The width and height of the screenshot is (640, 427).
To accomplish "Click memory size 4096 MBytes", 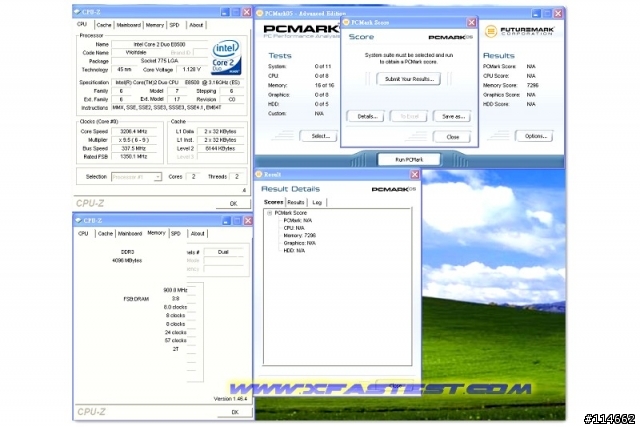I will 127,260.
